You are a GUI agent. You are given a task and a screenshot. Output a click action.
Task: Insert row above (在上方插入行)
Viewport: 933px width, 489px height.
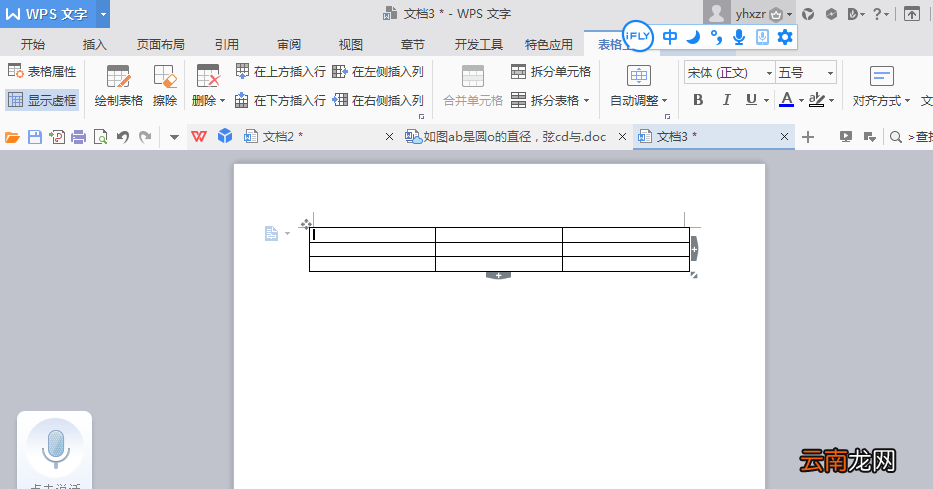point(280,71)
